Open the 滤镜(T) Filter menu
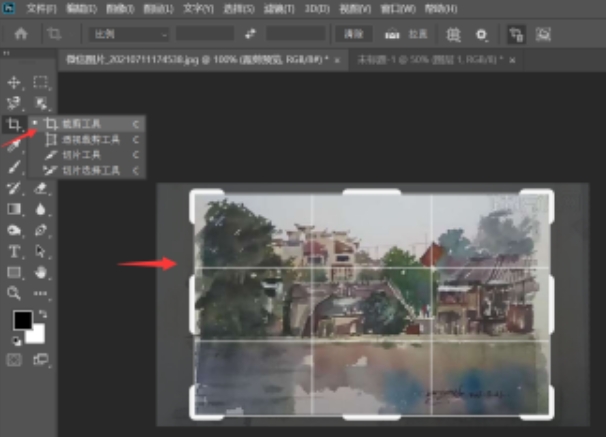 (279, 9)
